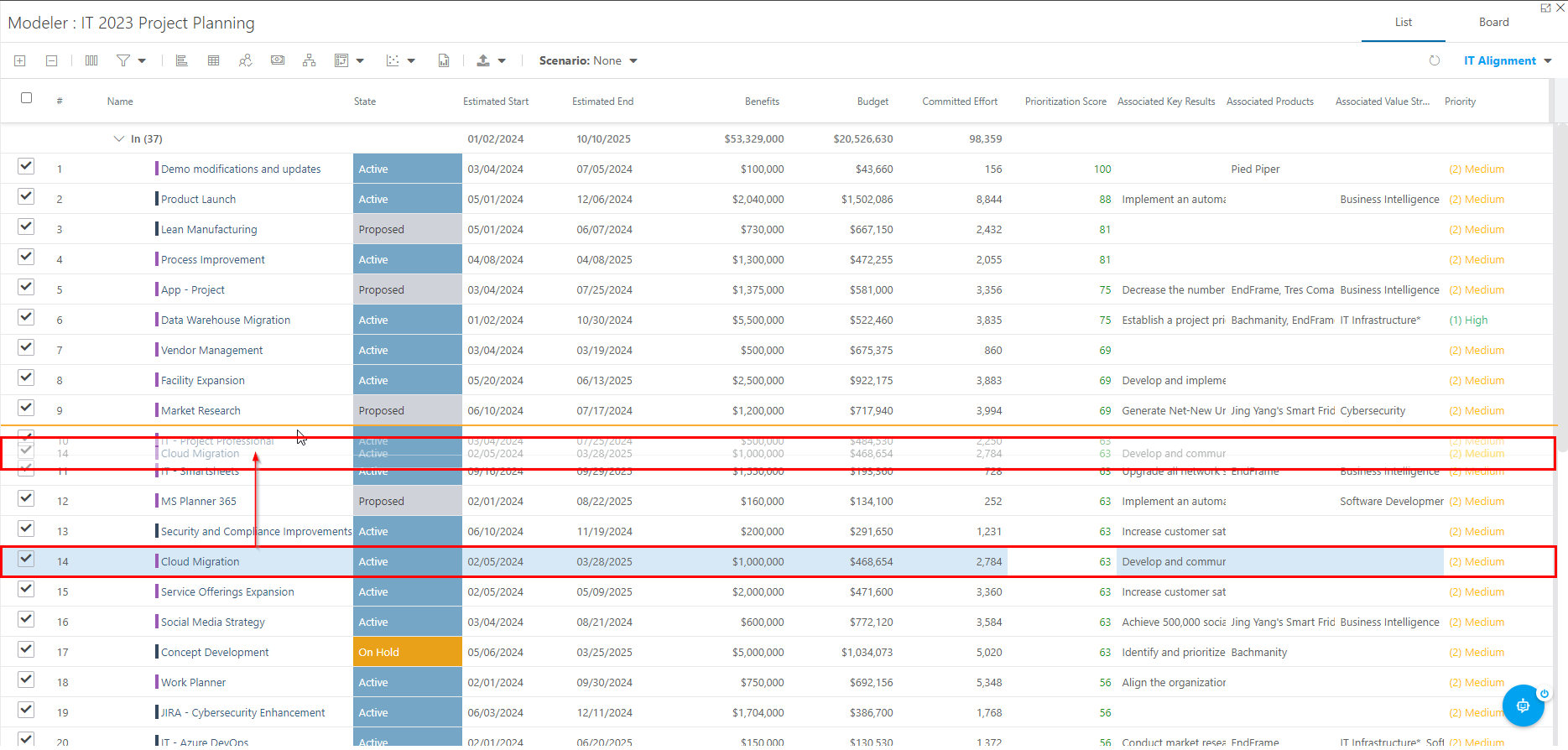Uncheck the Data Warehouse Migration row checkbox
Image resolution: width=1568 pixels, height=750 pixels.
pos(26,317)
